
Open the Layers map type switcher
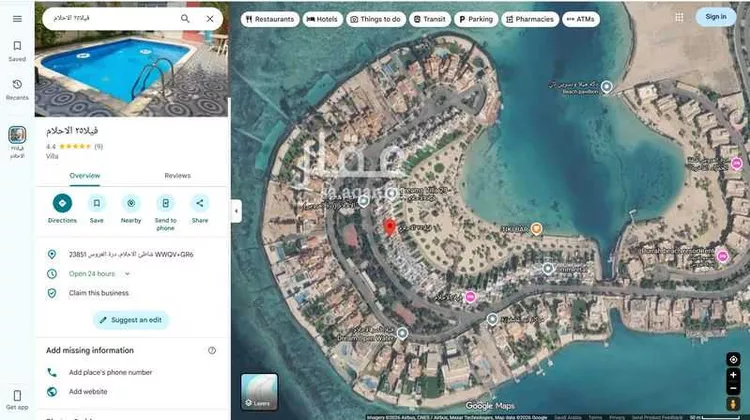click(259, 392)
